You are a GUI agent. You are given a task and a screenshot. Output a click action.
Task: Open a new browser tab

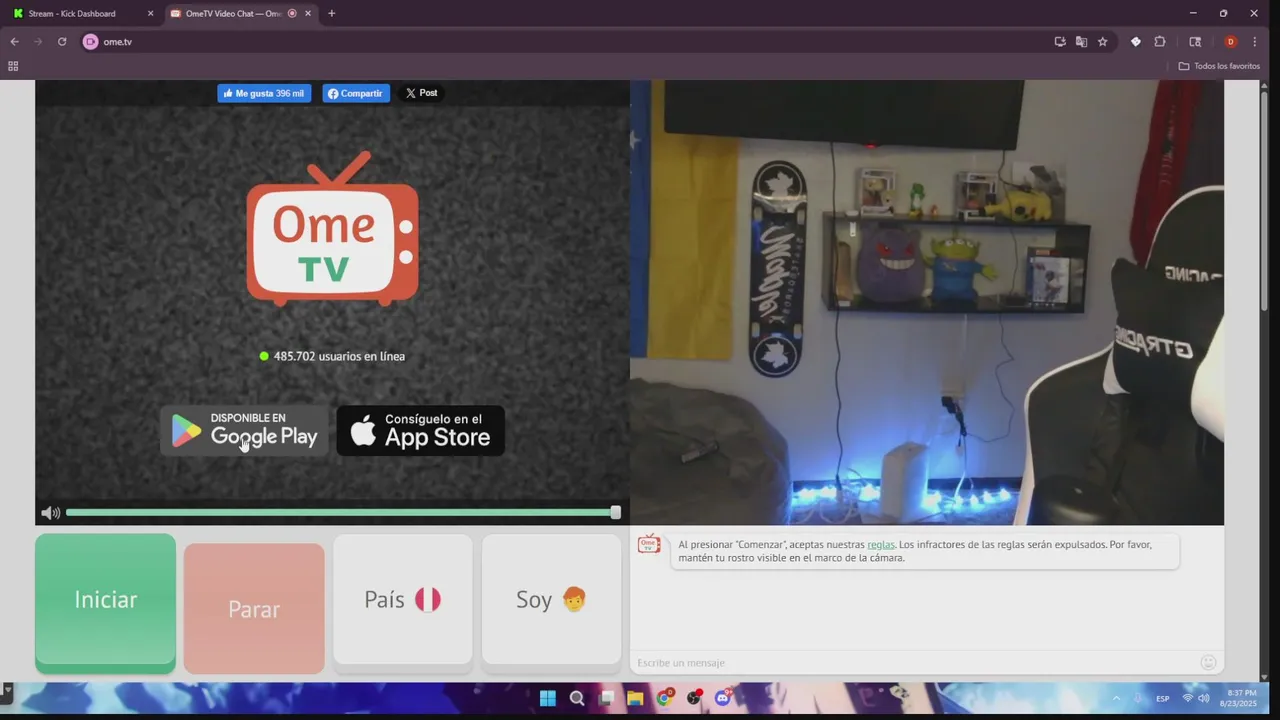tap(331, 14)
